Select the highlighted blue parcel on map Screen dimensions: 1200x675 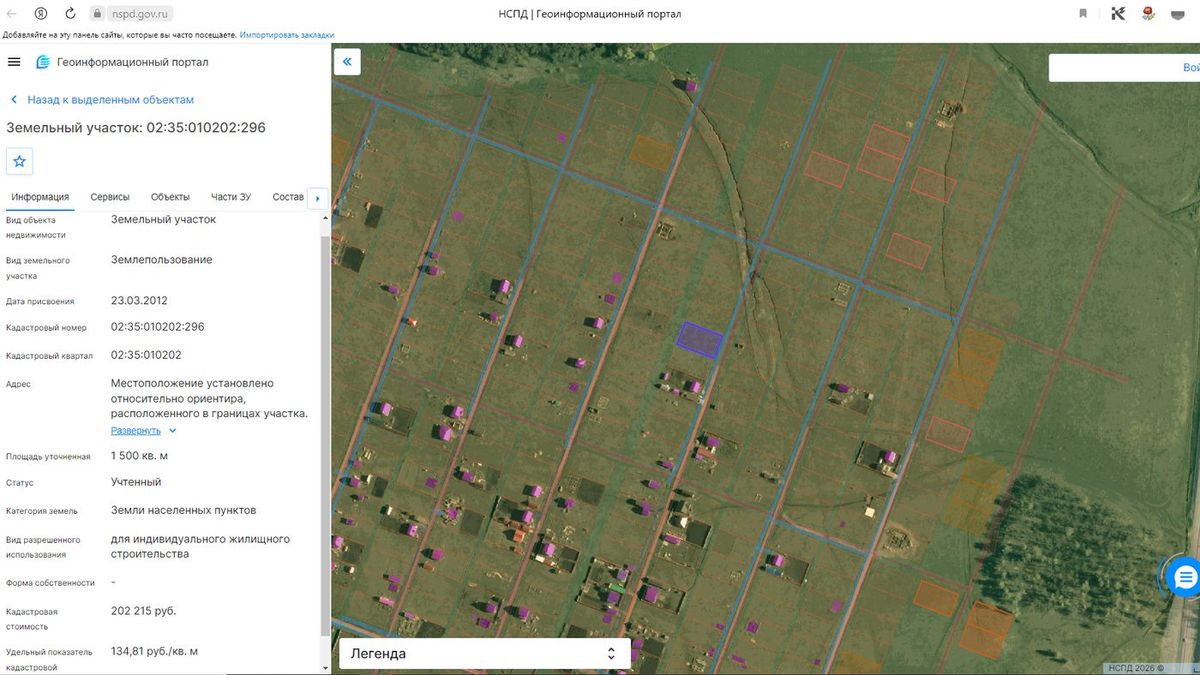(x=700, y=340)
